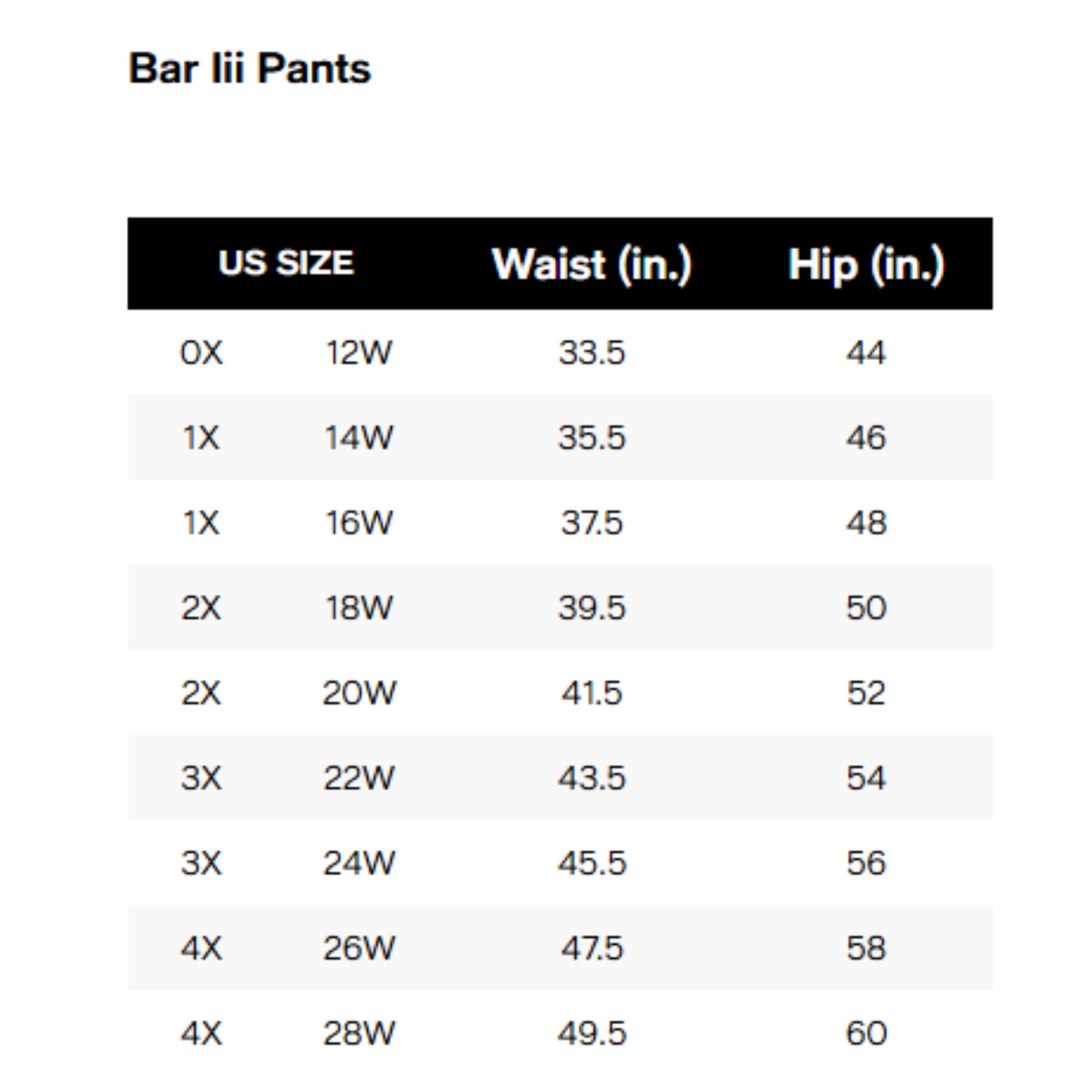Select the 0X size cell
The image size is (1092, 1092).
(201, 353)
